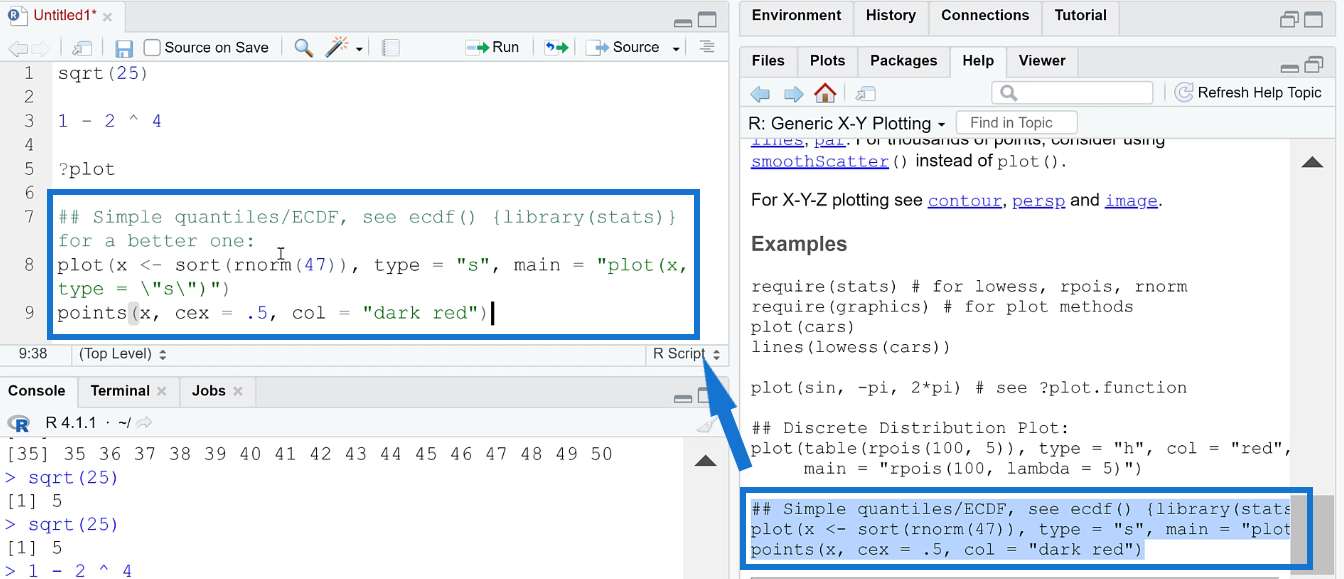Maximize the source editor pane
The image size is (1344, 579).
tap(707, 20)
